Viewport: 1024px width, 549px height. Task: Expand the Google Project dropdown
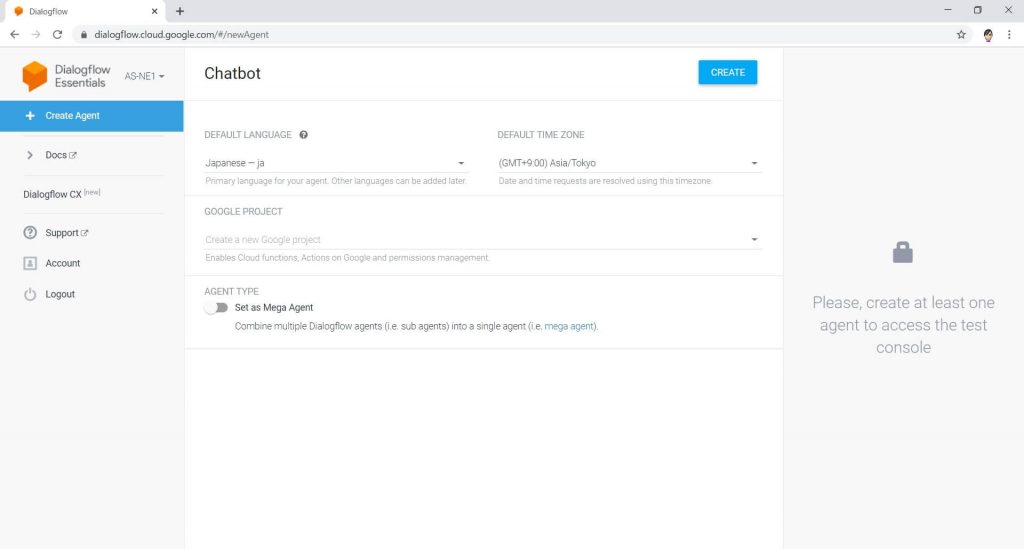(483, 240)
